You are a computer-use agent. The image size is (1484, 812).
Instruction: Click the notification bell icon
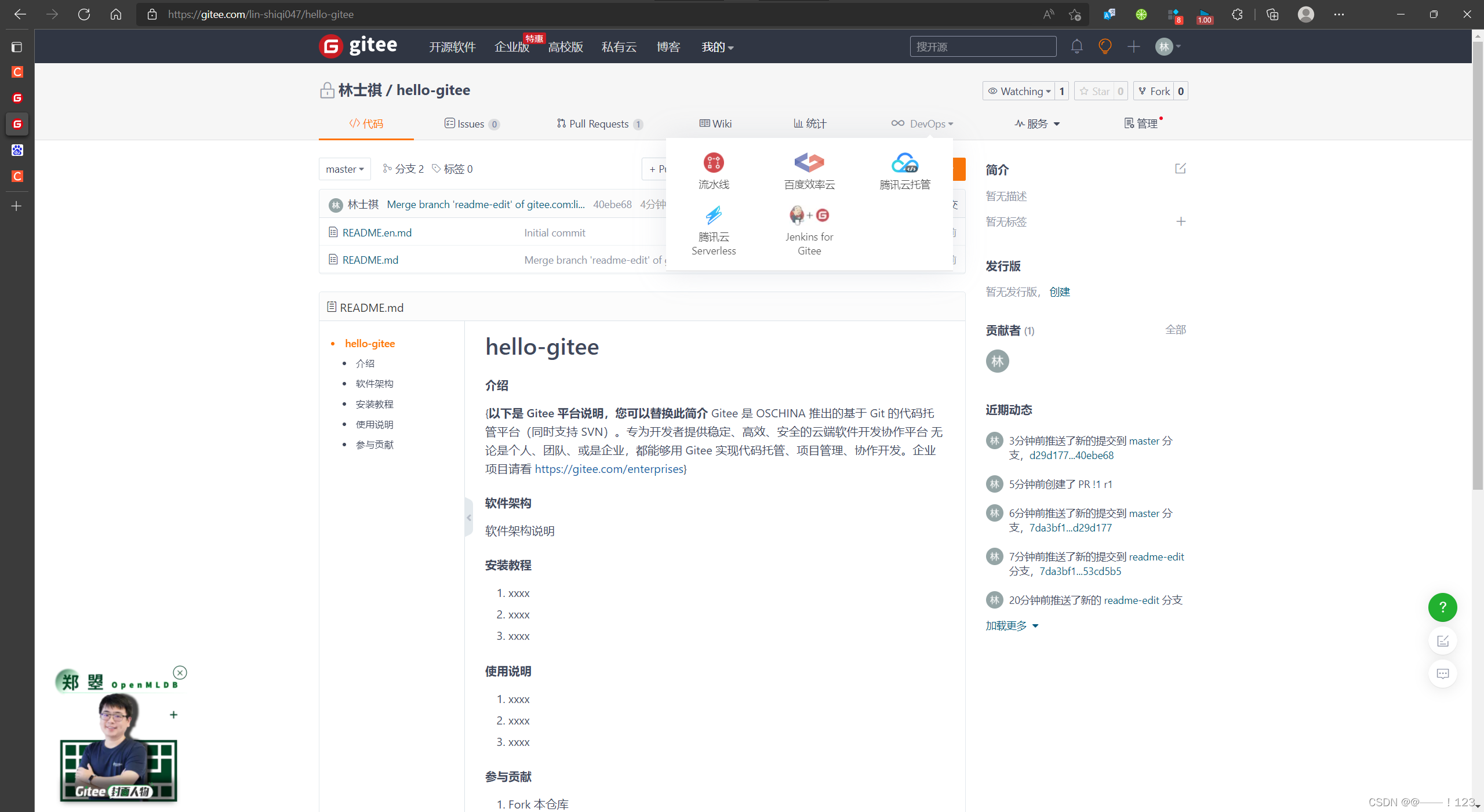(x=1076, y=46)
